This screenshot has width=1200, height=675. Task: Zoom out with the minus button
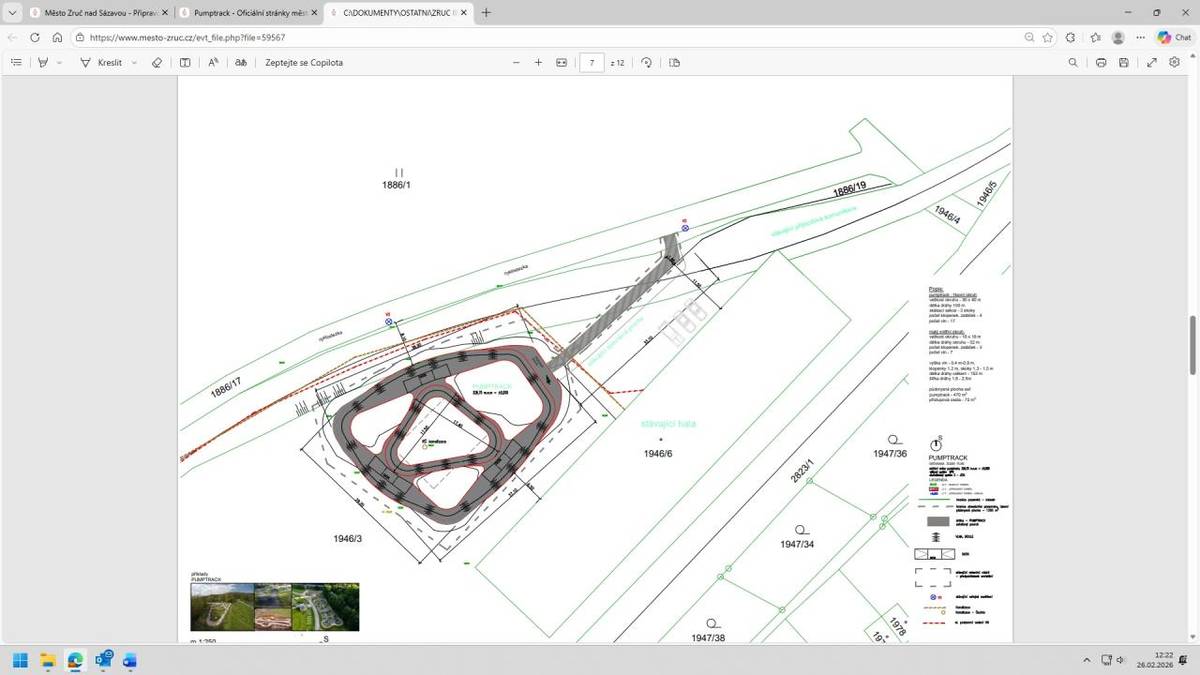click(516, 62)
